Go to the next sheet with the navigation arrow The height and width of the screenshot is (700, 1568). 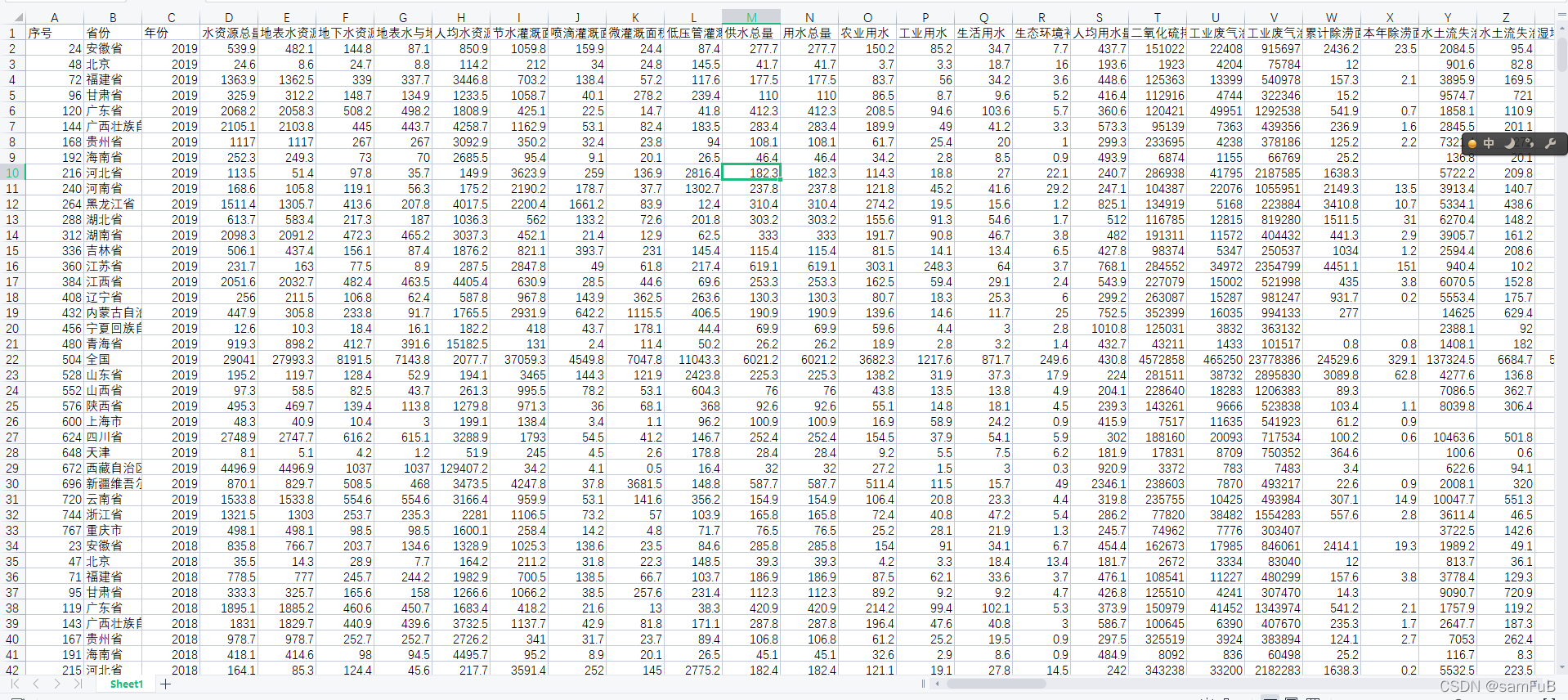57,684
